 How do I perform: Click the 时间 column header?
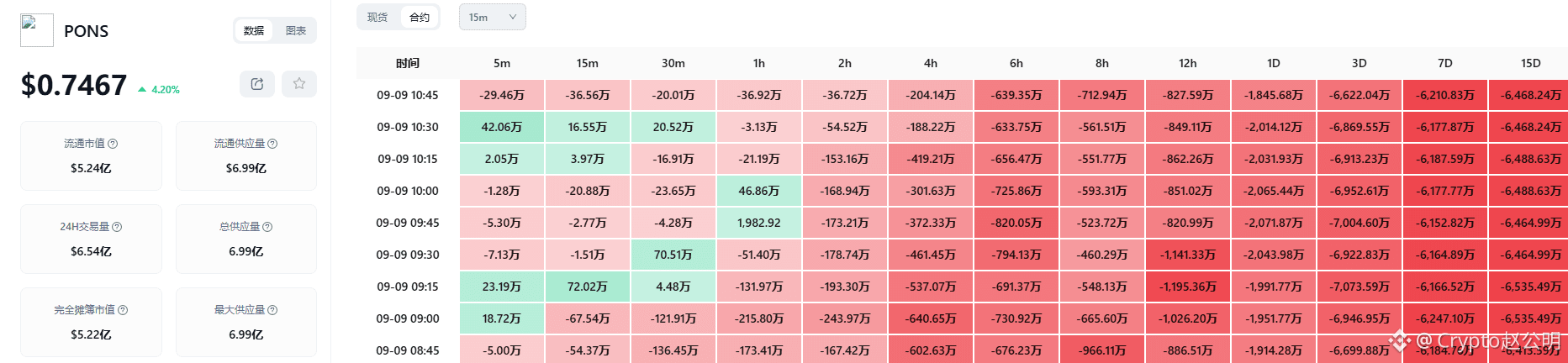click(408, 63)
